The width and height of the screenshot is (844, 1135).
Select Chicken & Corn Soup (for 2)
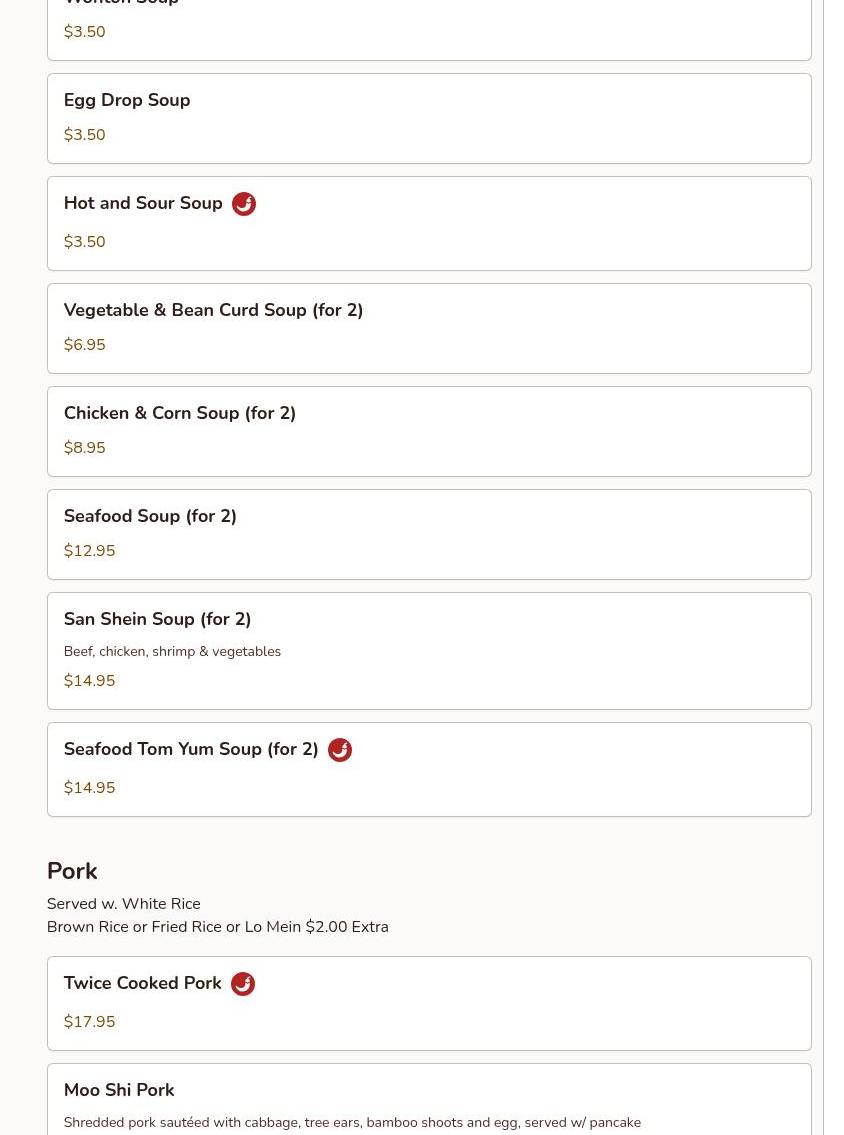(x=429, y=431)
